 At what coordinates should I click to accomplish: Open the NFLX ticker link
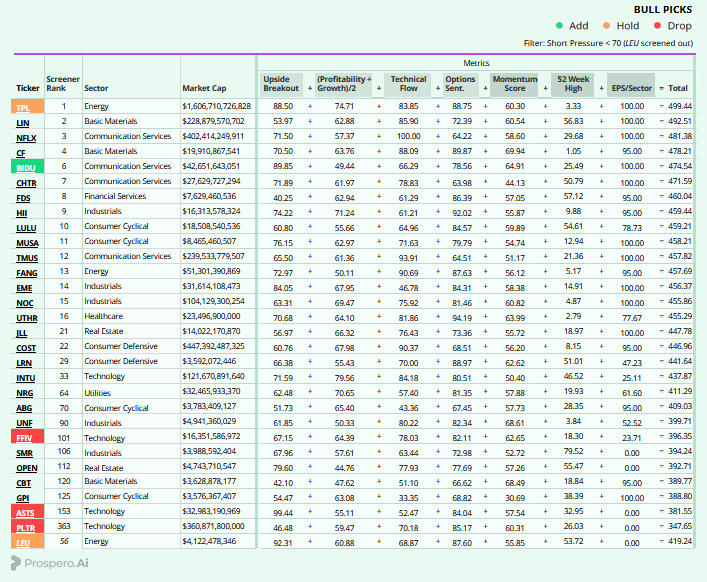coord(26,138)
